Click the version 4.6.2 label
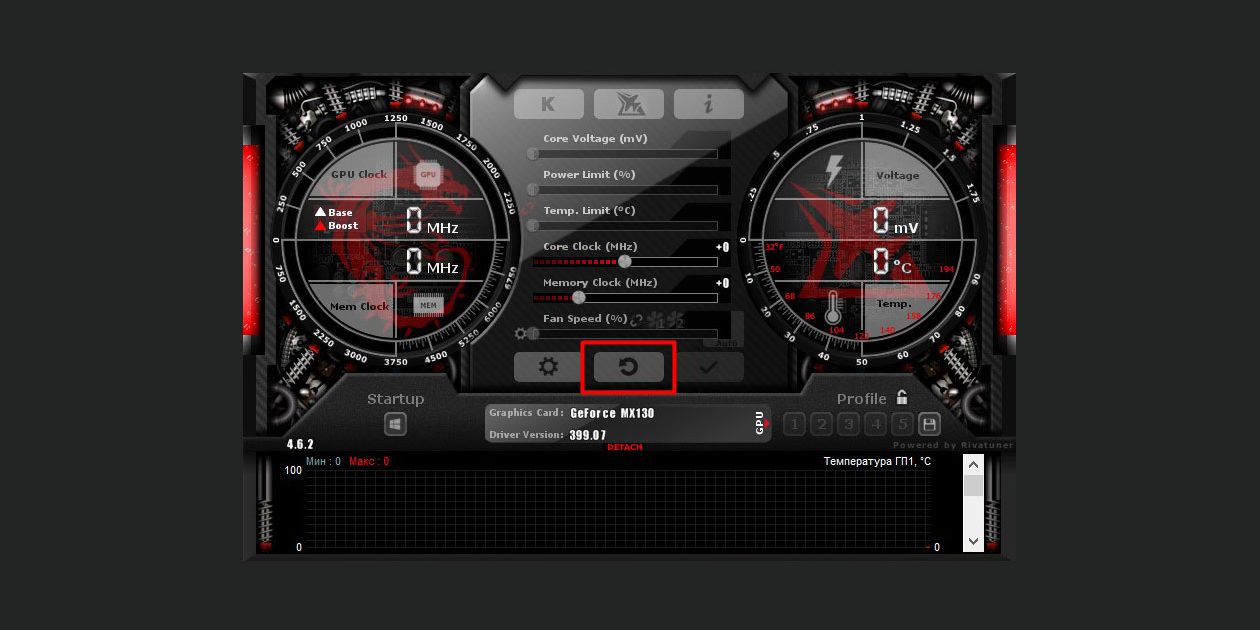 tap(300, 444)
